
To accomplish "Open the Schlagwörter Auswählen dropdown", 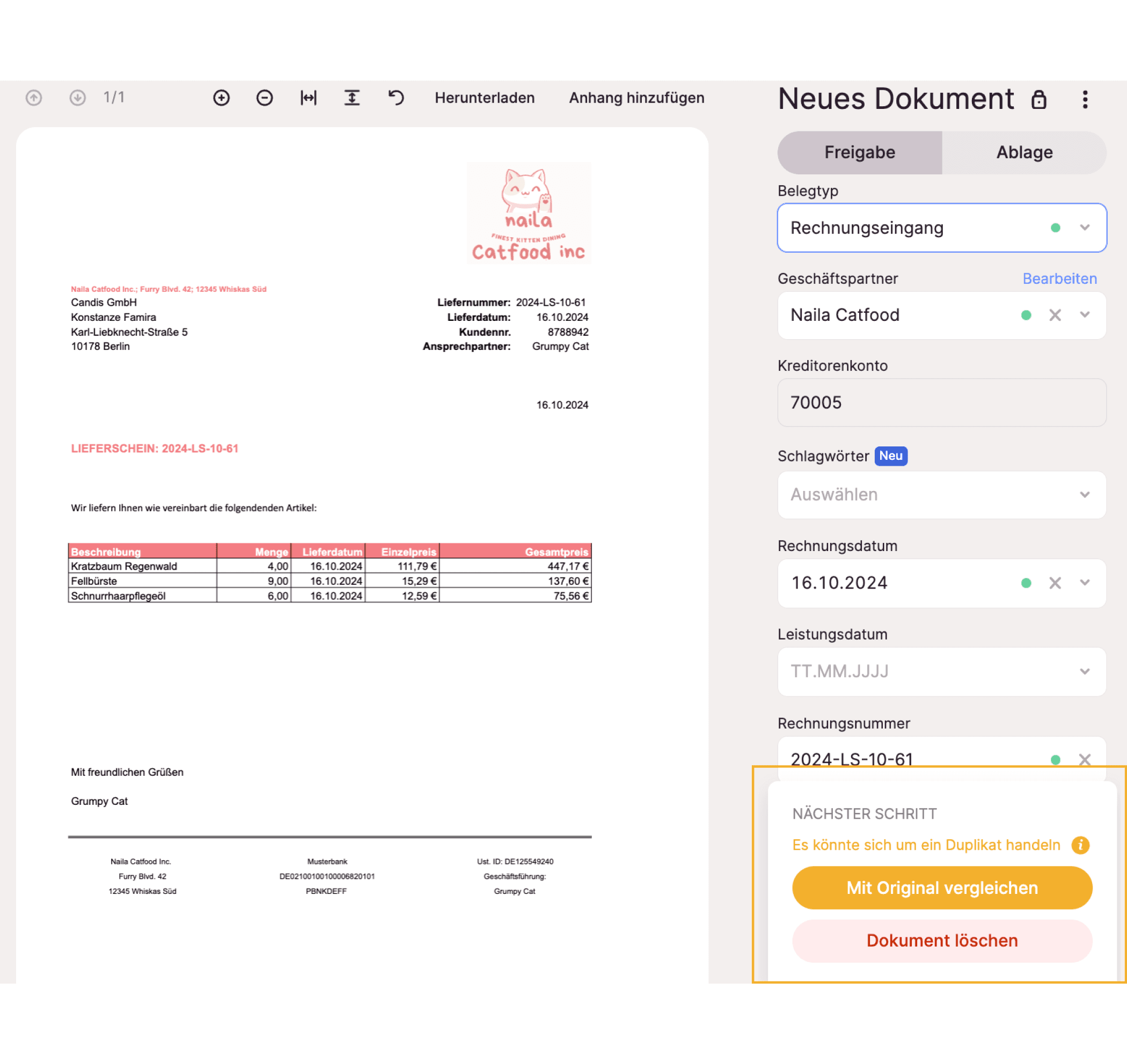I will pyautogui.click(x=1085, y=495).
